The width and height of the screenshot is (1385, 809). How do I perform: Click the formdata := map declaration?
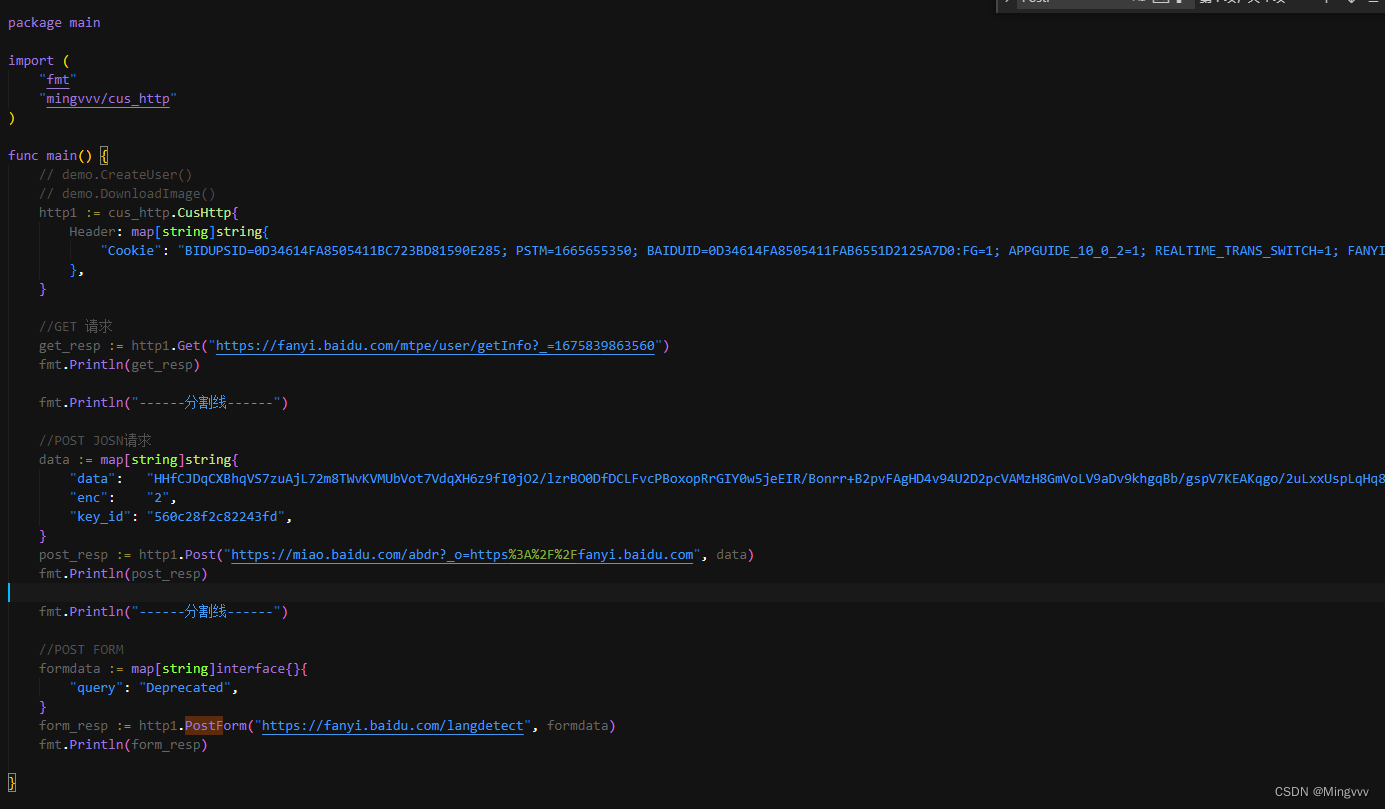(x=173, y=669)
